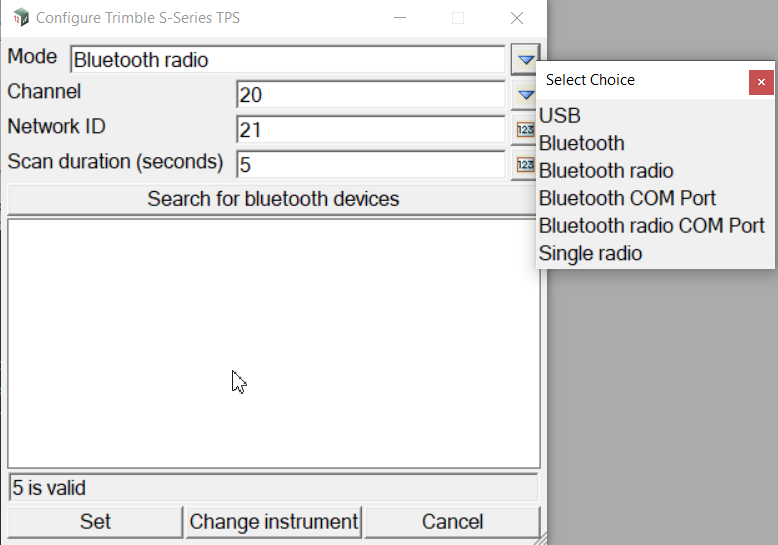The width and height of the screenshot is (778, 545).
Task: Click the Set button
Action: (x=95, y=522)
